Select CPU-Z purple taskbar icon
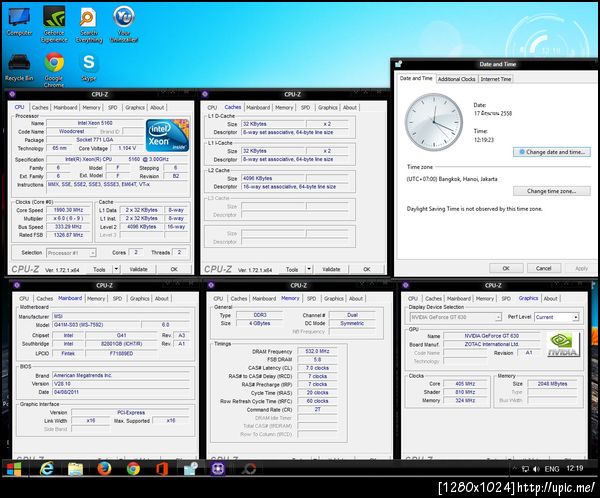This screenshot has width=600, height=498. [x=219, y=469]
